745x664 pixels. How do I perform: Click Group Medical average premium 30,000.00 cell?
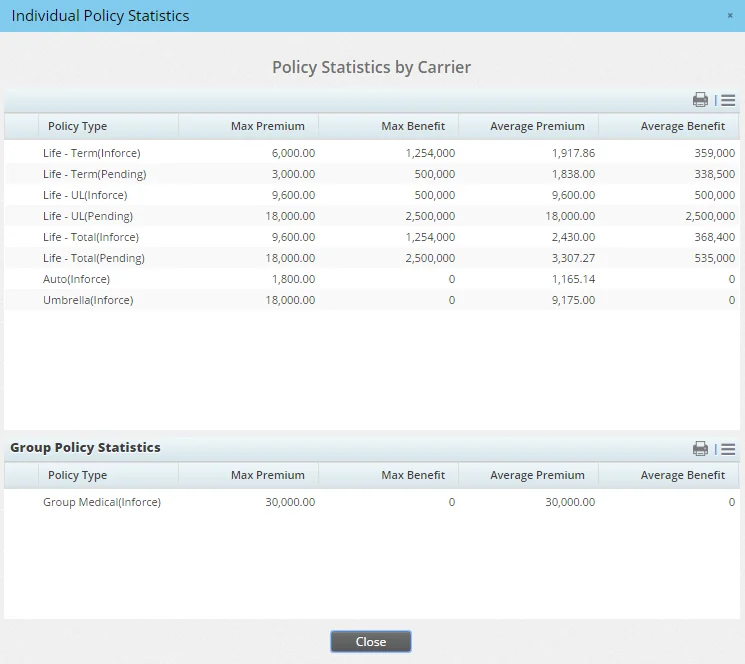tap(570, 502)
